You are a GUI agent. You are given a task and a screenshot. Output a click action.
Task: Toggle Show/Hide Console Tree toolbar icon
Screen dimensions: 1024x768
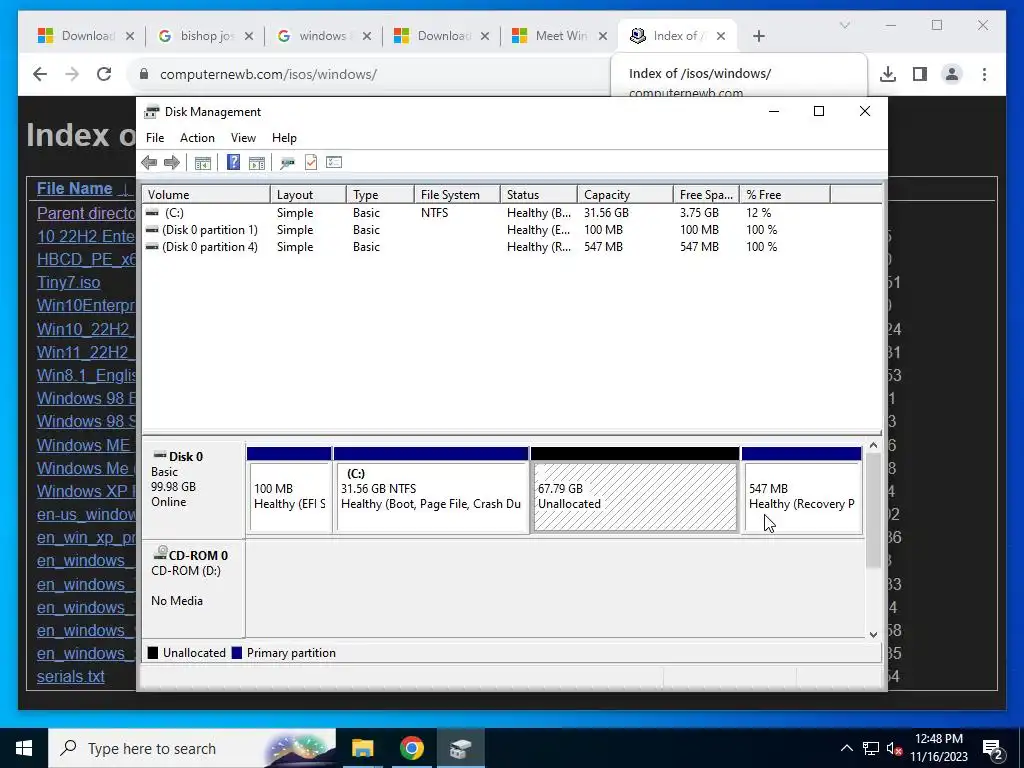(x=202, y=163)
